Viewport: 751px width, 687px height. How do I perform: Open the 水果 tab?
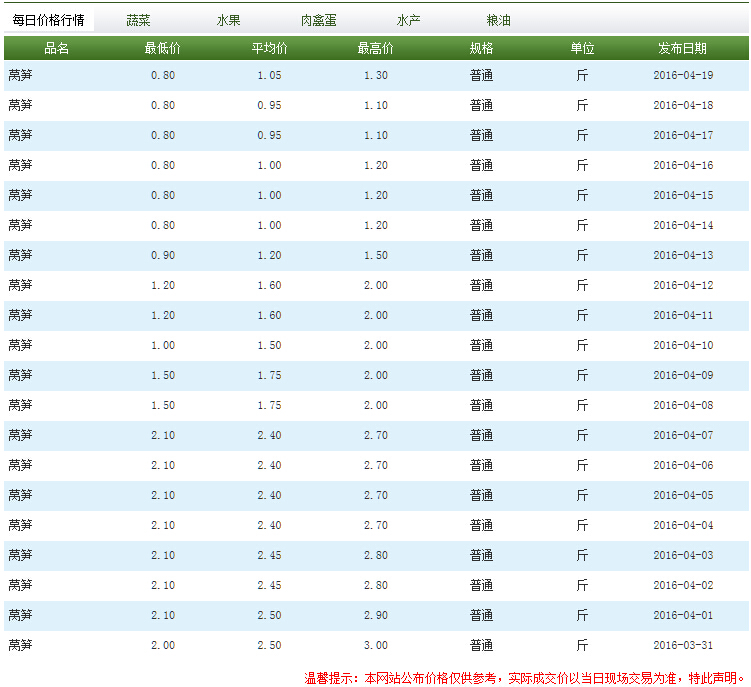pos(228,20)
